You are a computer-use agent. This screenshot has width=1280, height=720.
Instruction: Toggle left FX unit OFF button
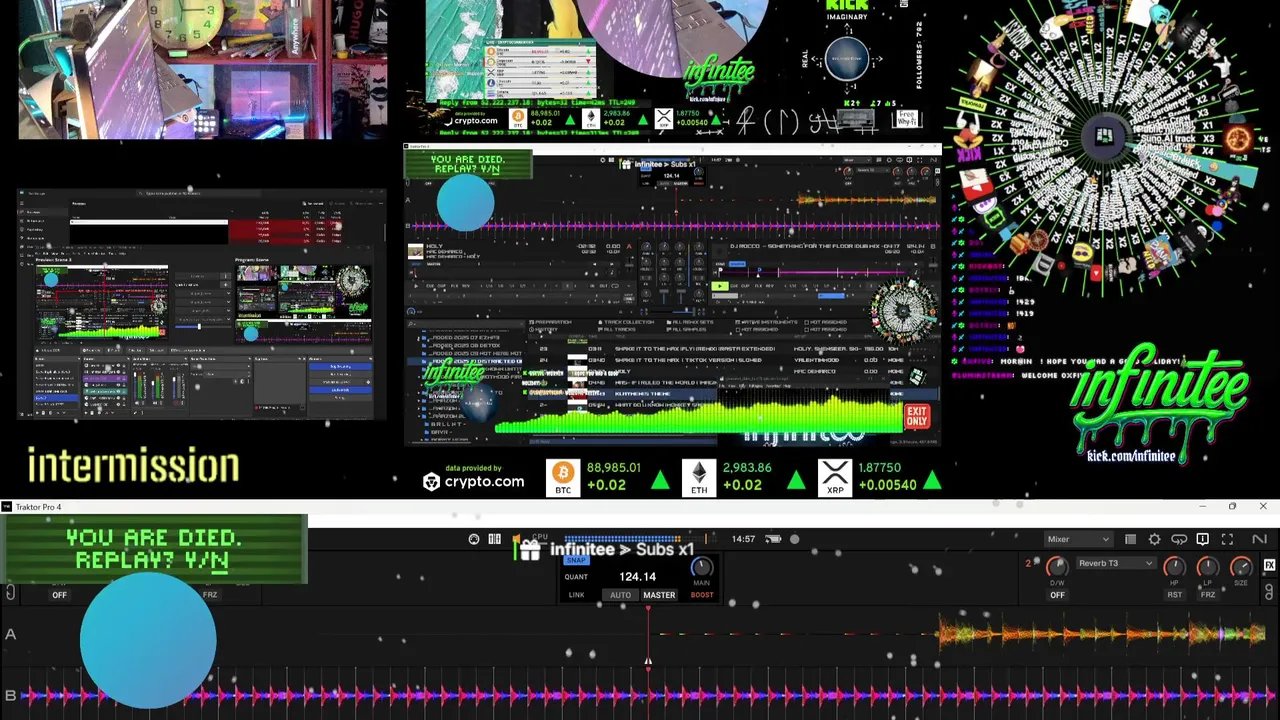pyautogui.click(x=60, y=595)
